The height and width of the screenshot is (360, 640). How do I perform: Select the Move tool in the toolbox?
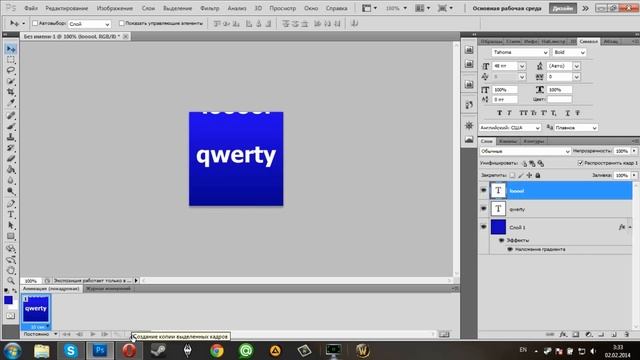(x=11, y=49)
